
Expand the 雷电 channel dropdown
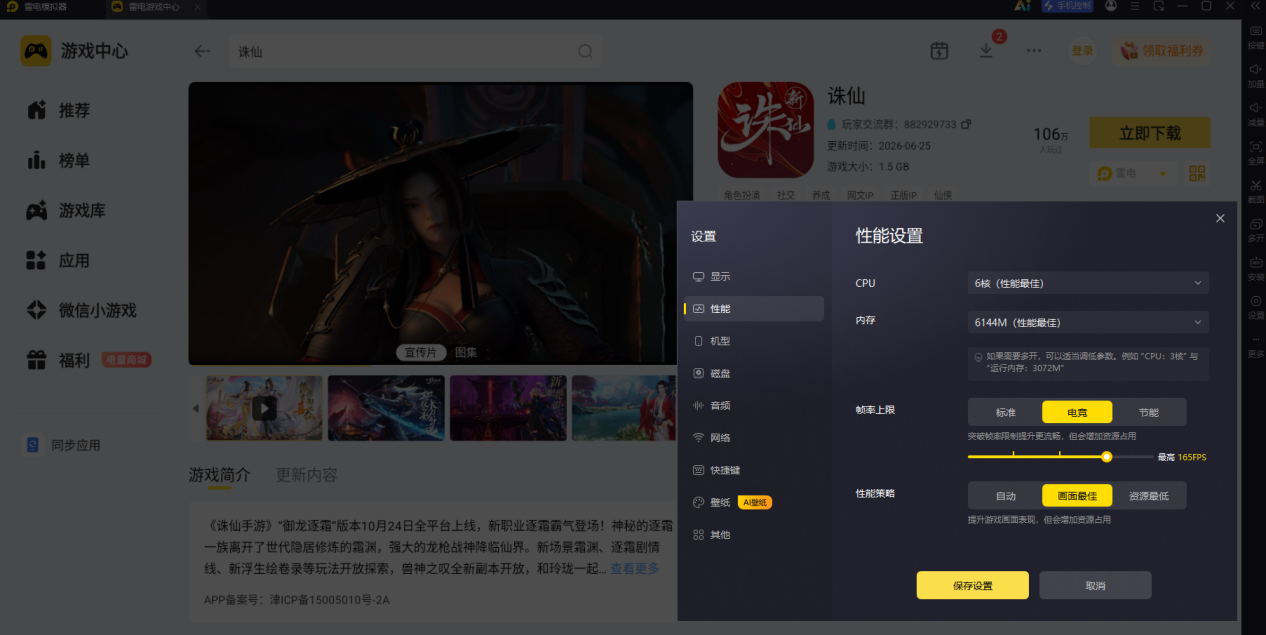(x=1134, y=173)
